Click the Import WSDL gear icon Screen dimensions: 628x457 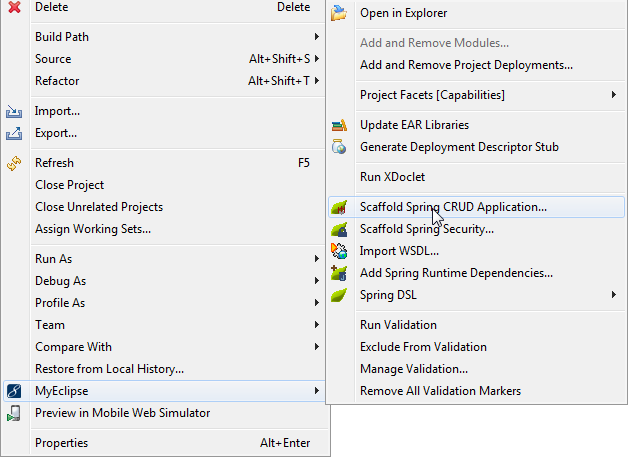[339, 251]
